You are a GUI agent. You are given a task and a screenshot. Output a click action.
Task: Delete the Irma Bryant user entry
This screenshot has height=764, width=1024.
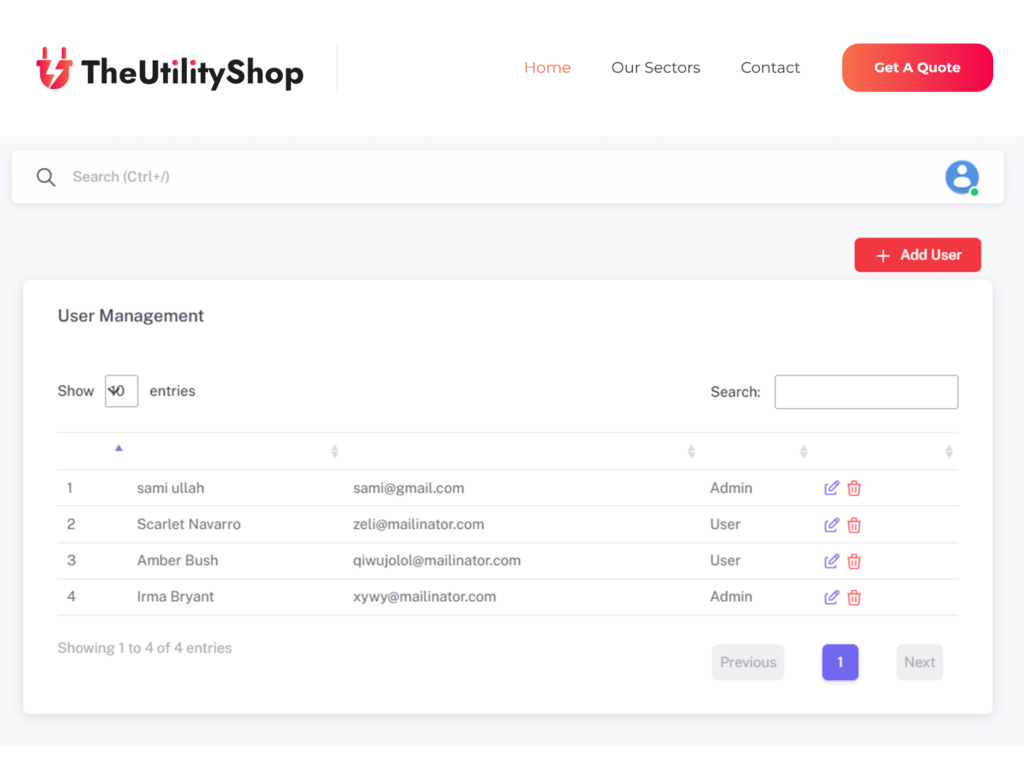point(854,597)
